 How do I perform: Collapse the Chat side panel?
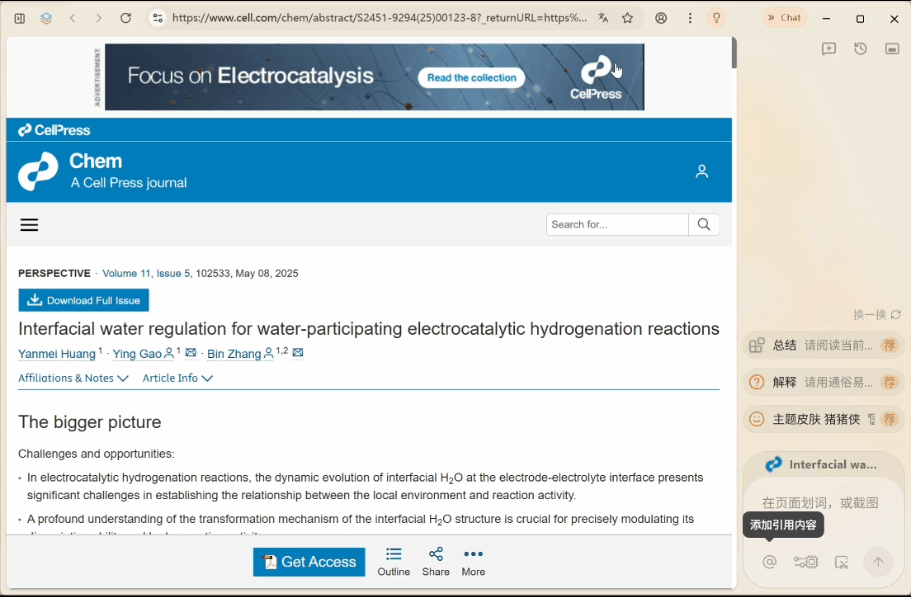[x=784, y=18]
